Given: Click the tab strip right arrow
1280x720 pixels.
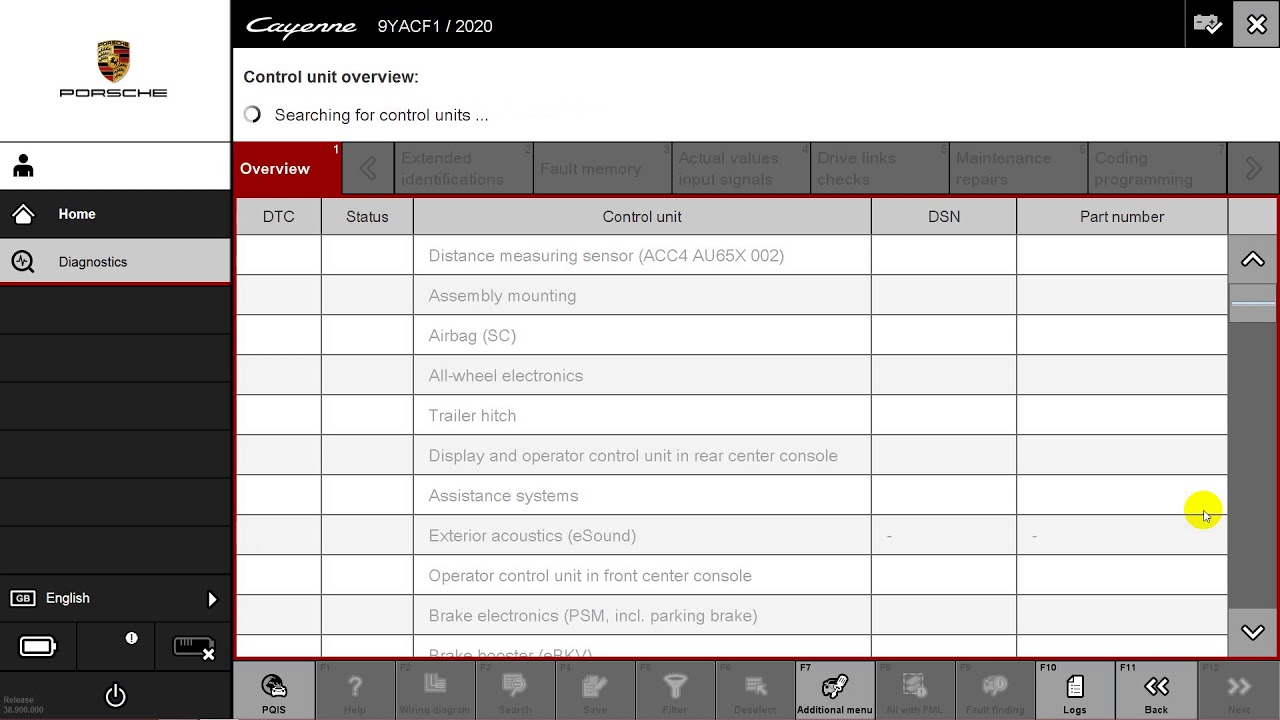Looking at the screenshot, I should [1253, 168].
